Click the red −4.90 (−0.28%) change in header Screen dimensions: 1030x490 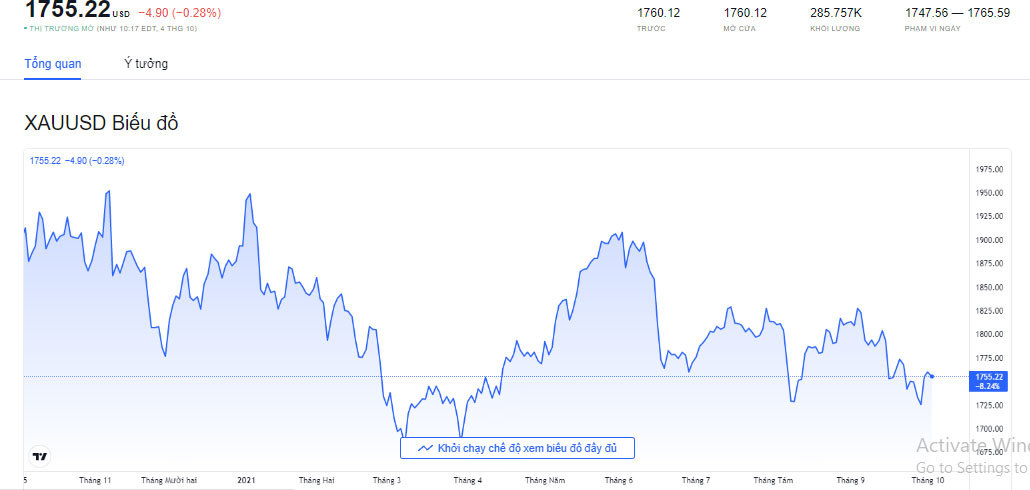(x=179, y=13)
